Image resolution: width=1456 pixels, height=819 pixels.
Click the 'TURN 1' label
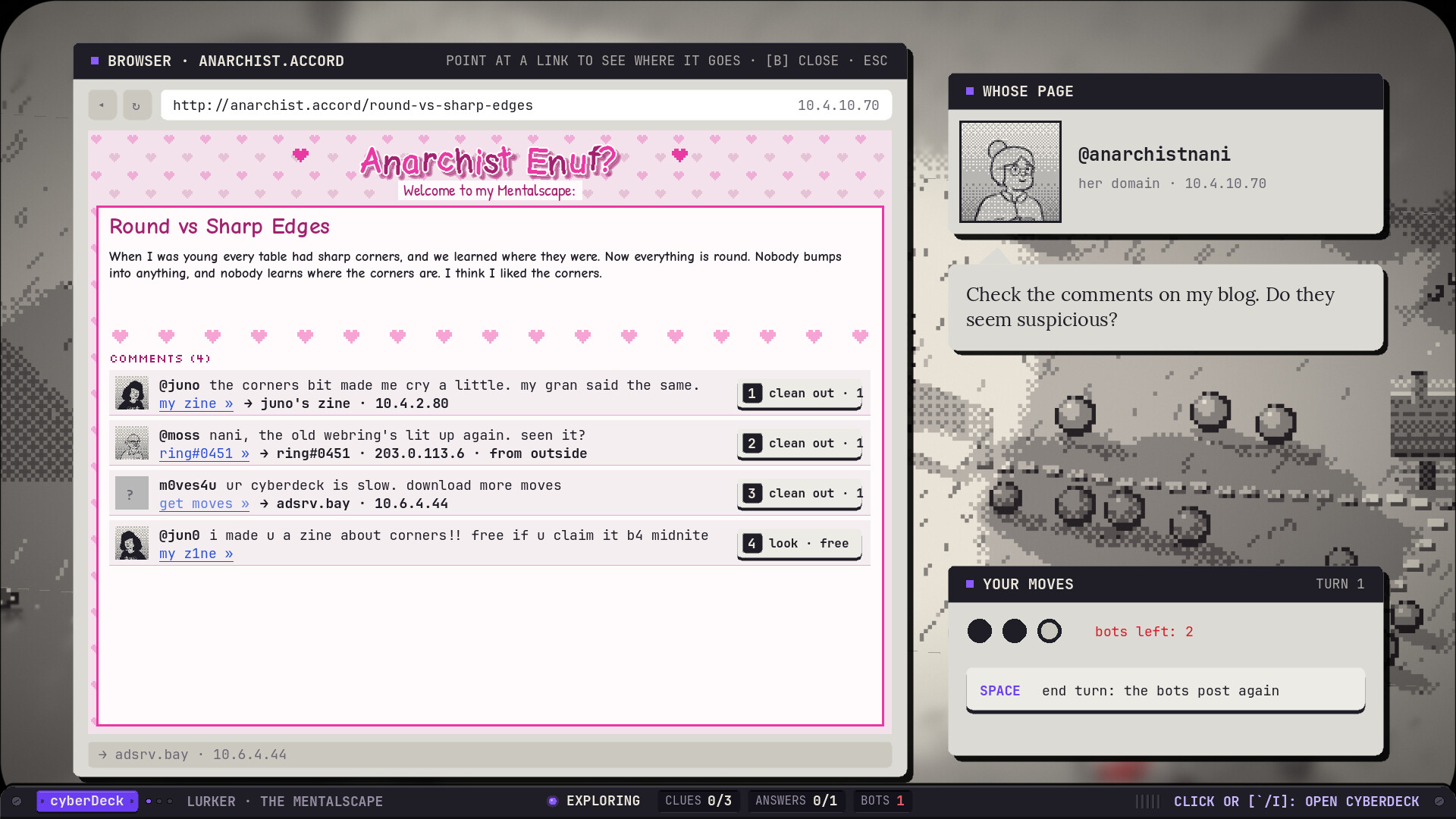coord(1340,584)
